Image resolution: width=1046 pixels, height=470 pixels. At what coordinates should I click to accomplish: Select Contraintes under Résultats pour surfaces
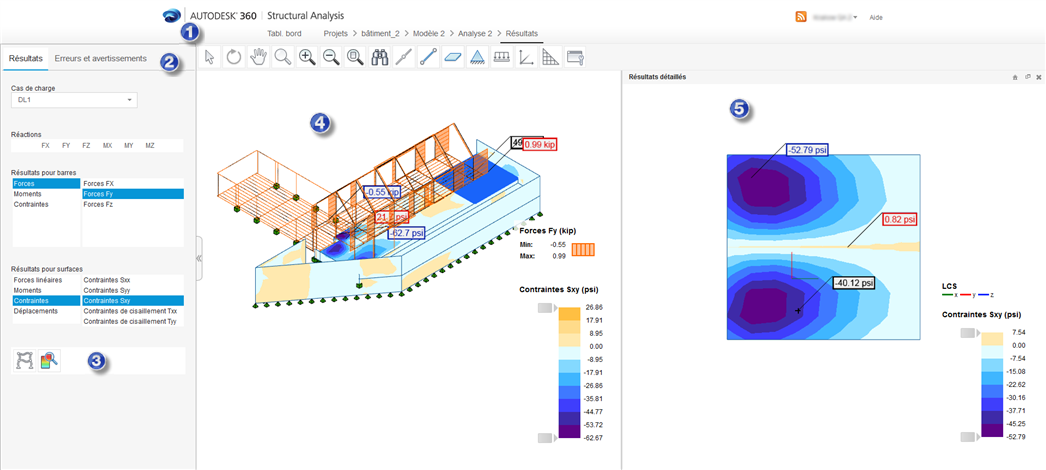click(x=46, y=301)
